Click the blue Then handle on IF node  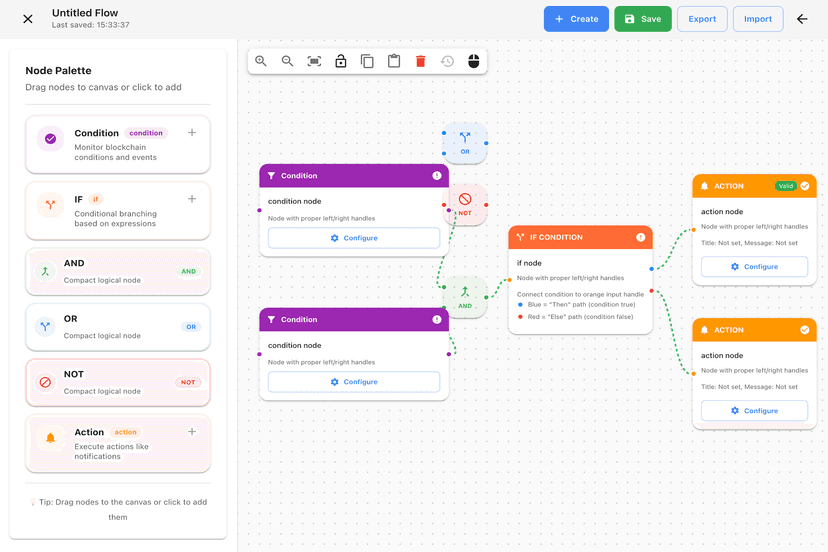(652, 268)
